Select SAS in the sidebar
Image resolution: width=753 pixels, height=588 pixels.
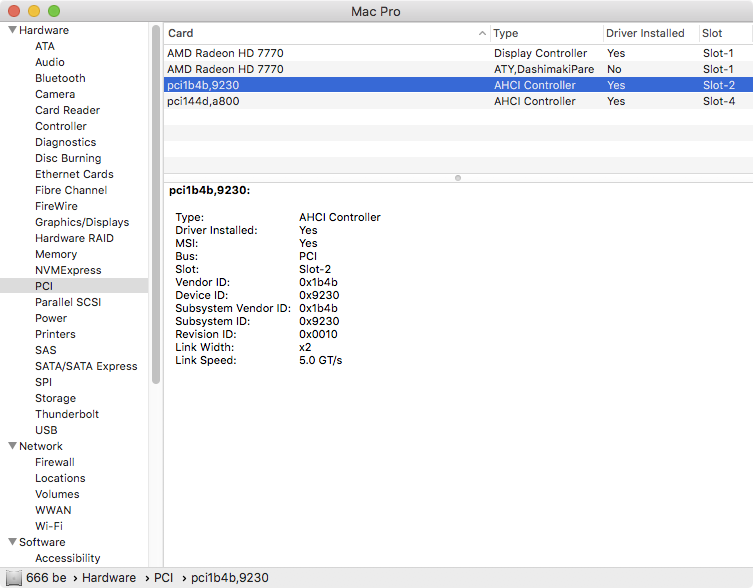point(46,350)
